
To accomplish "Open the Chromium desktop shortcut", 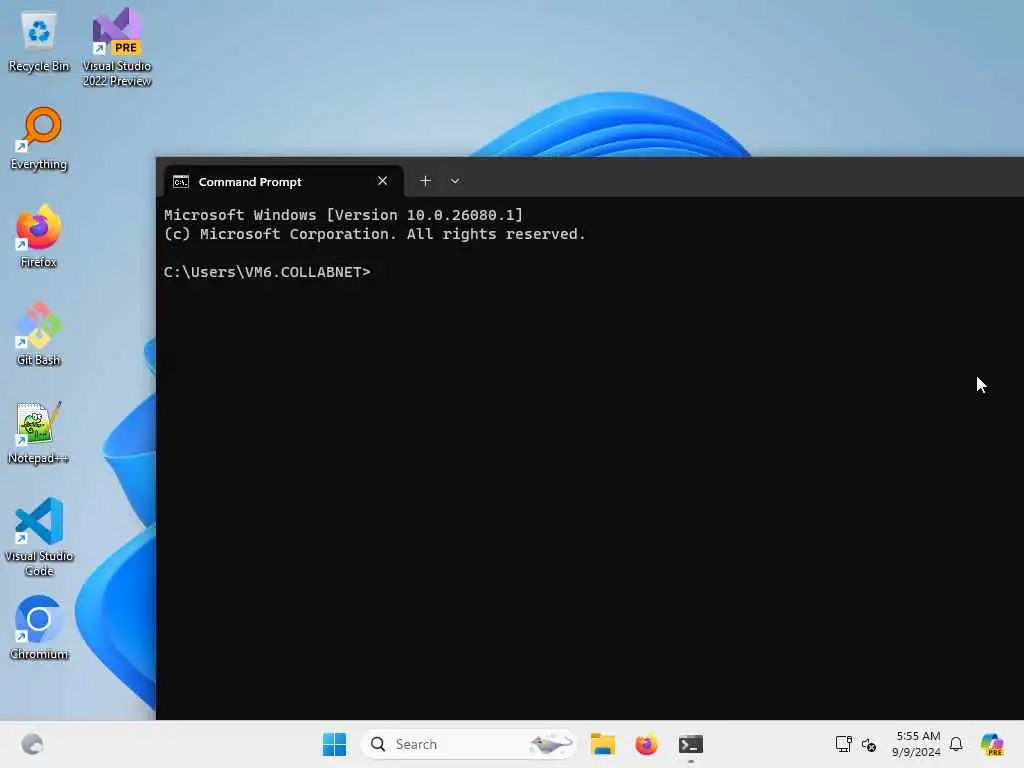I will pos(39,628).
